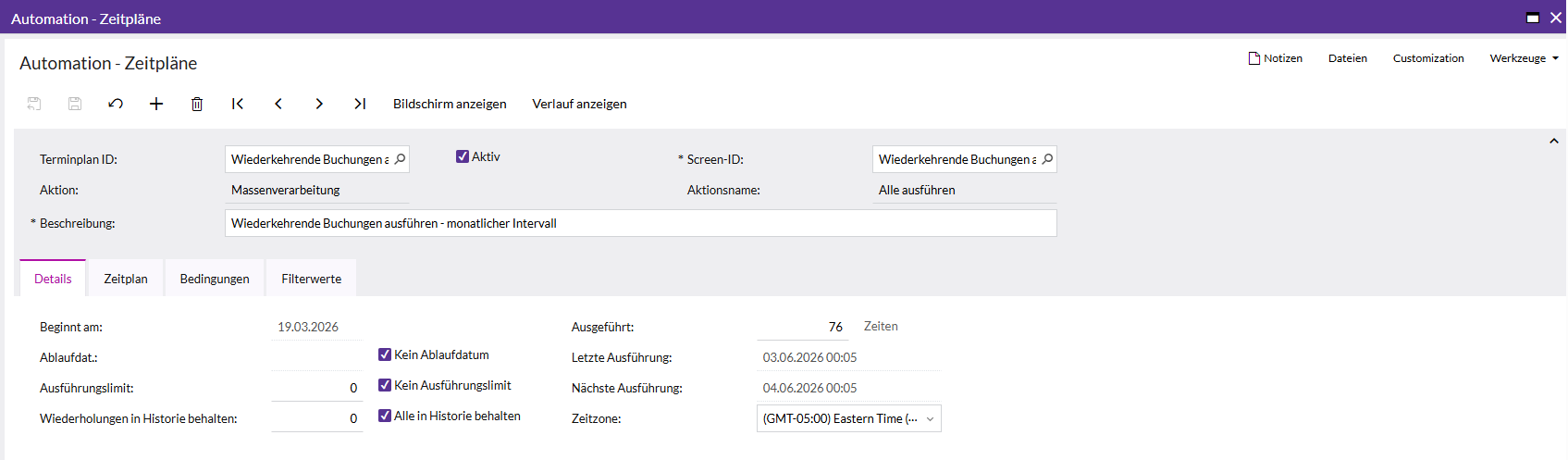1568x460 pixels.
Task: Go to the last record
Action: click(360, 104)
